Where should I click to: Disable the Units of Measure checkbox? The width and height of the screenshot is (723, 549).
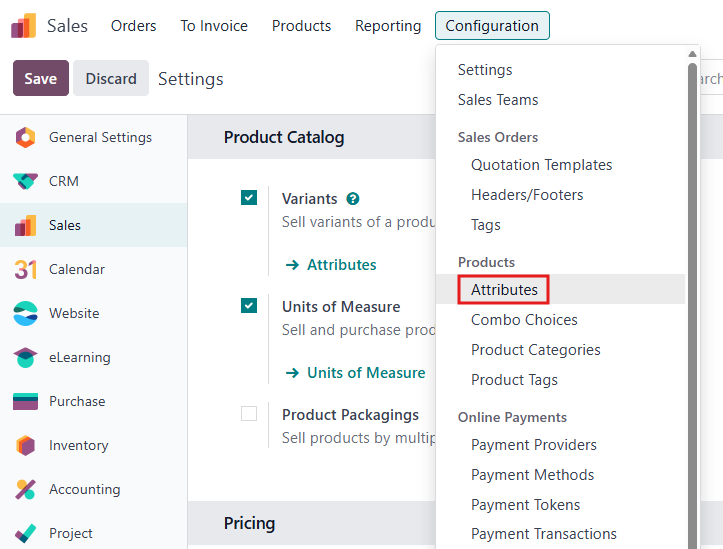249,306
